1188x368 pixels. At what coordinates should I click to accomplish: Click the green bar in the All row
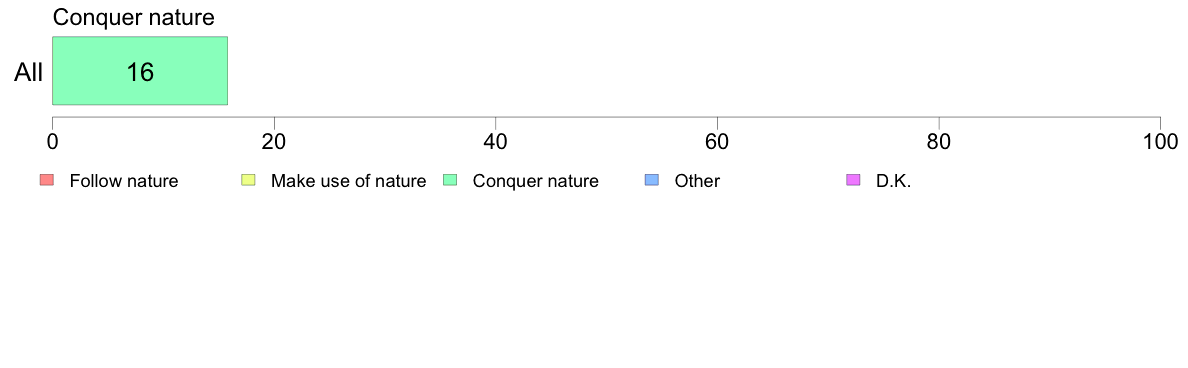pyautogui.click(x=139, y=70)
